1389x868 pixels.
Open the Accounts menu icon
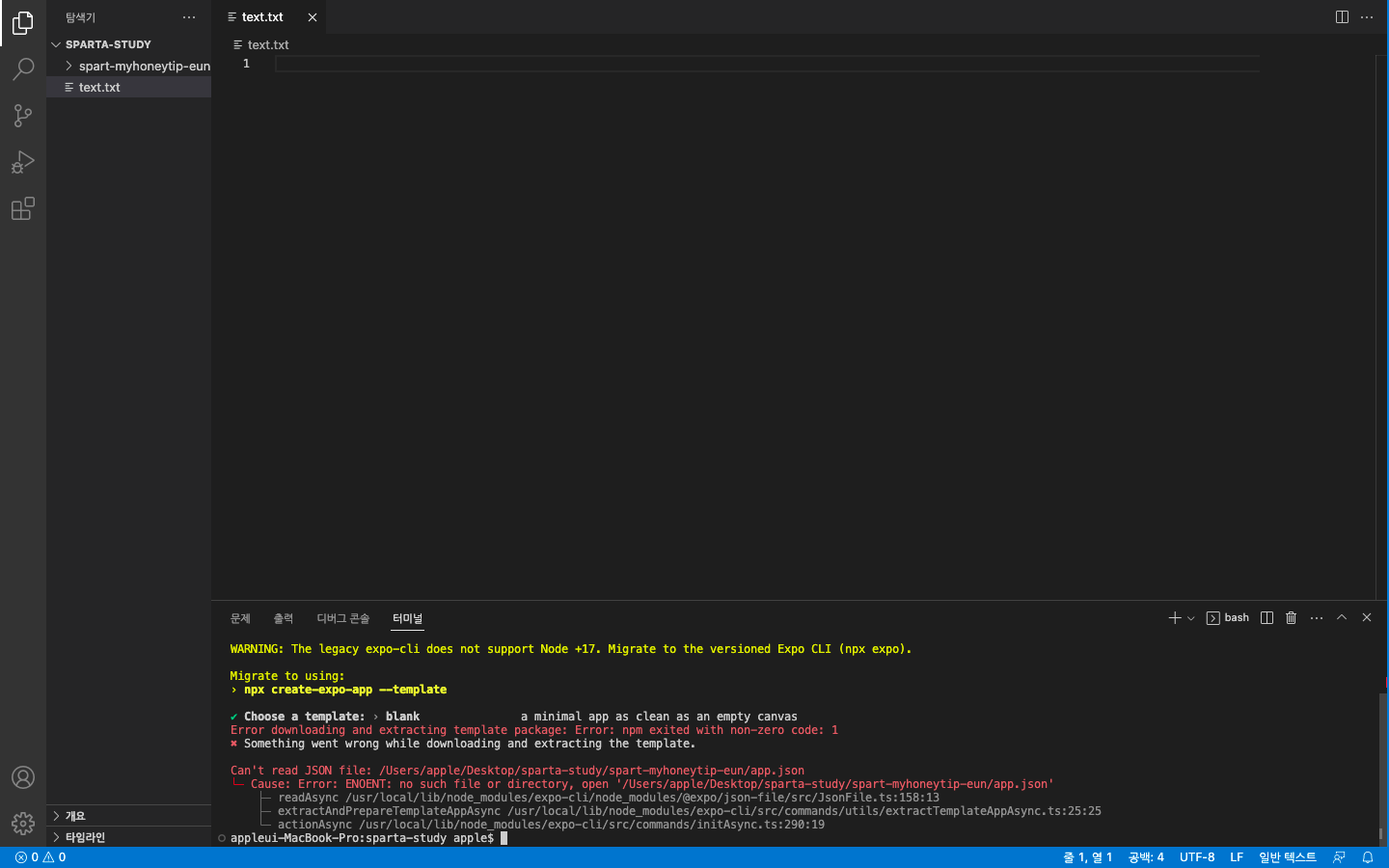(x=23, y=777)
